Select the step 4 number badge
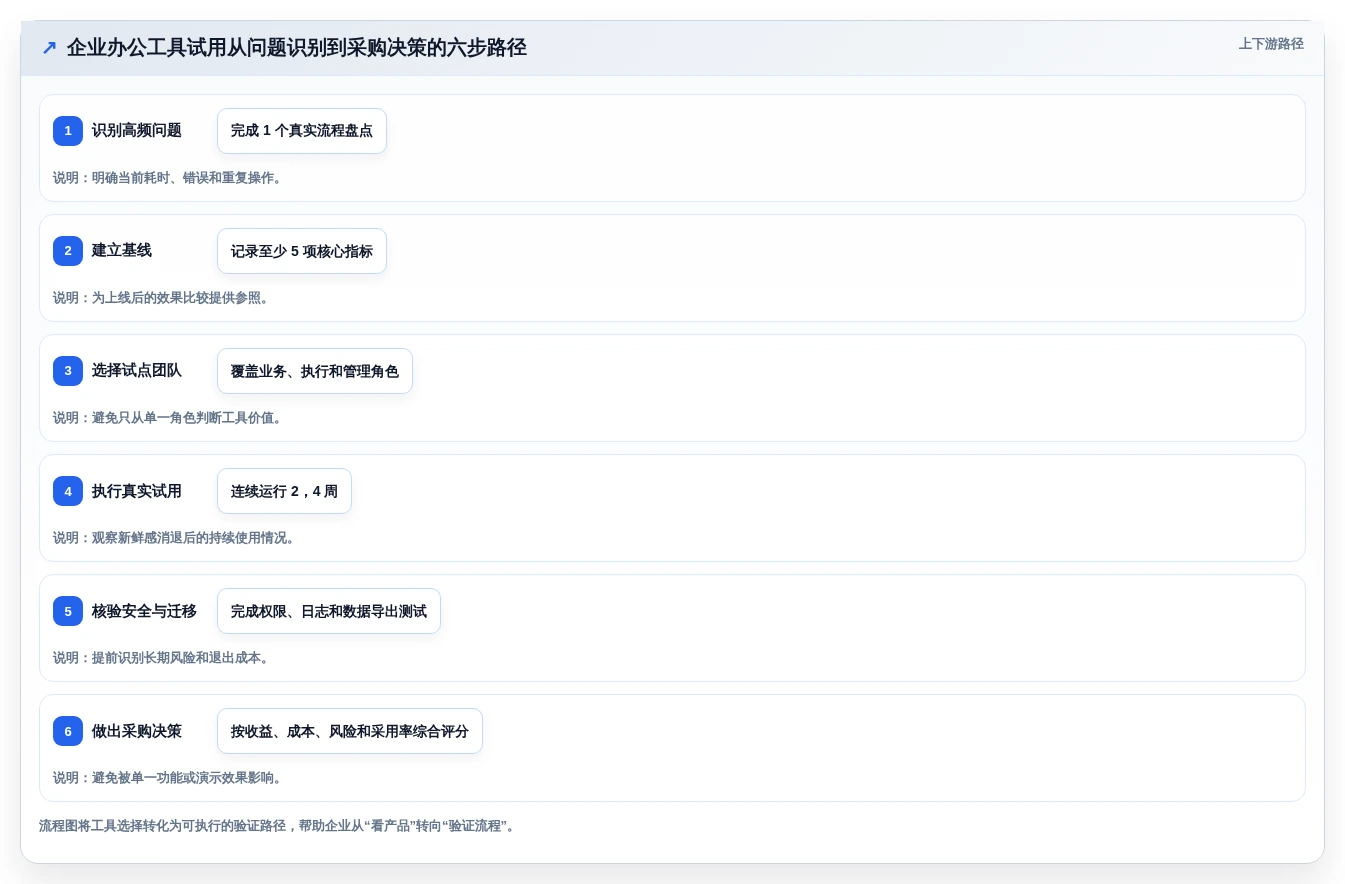1345x884 pixels. tap(68, 491)
